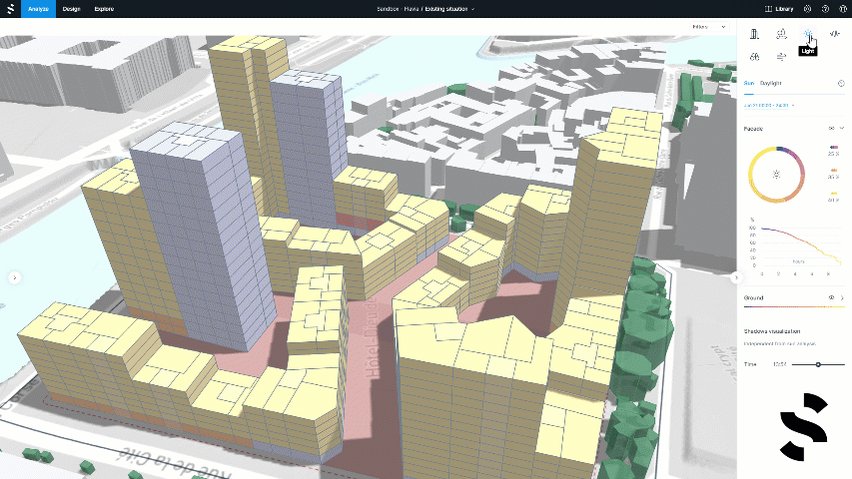Viewport: 852px width, 479px height.
Task: Open the sun analysis date range dropdown
Action: 769,105
